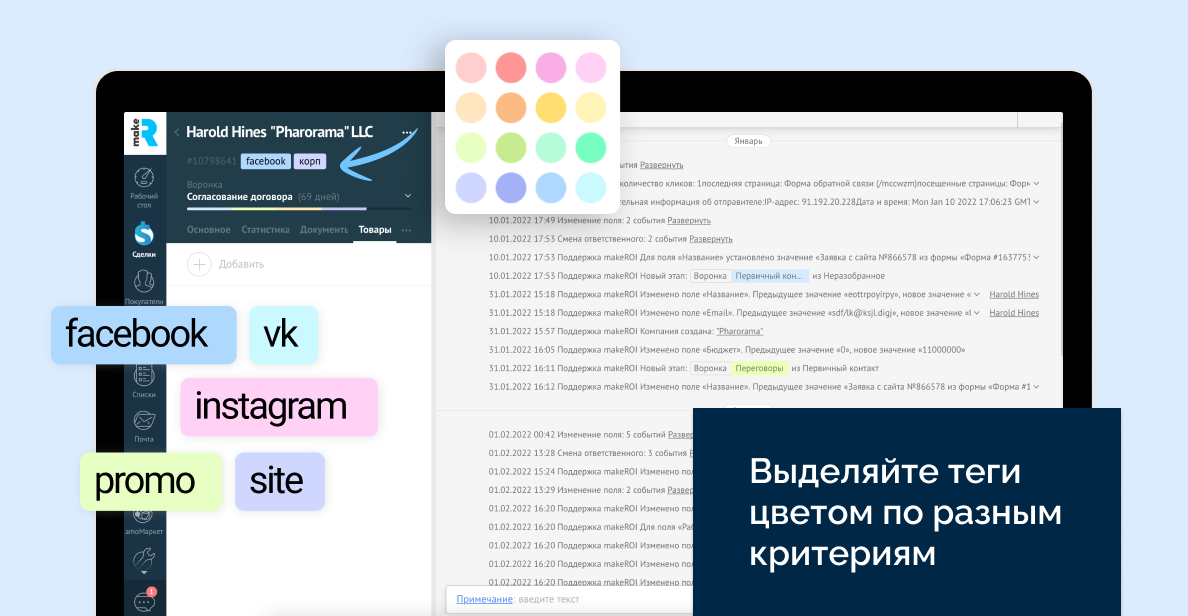Open the Сделки section in the sidebar
This screenshot has width=1188, height=616.
coord(144,239)
